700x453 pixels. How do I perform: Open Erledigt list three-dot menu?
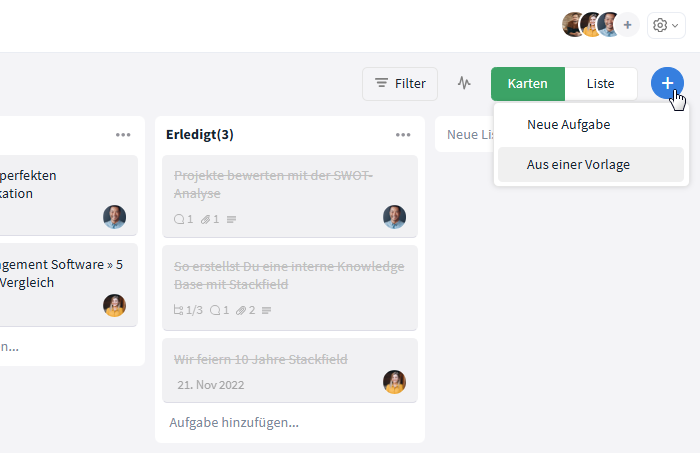click(403, 135)
